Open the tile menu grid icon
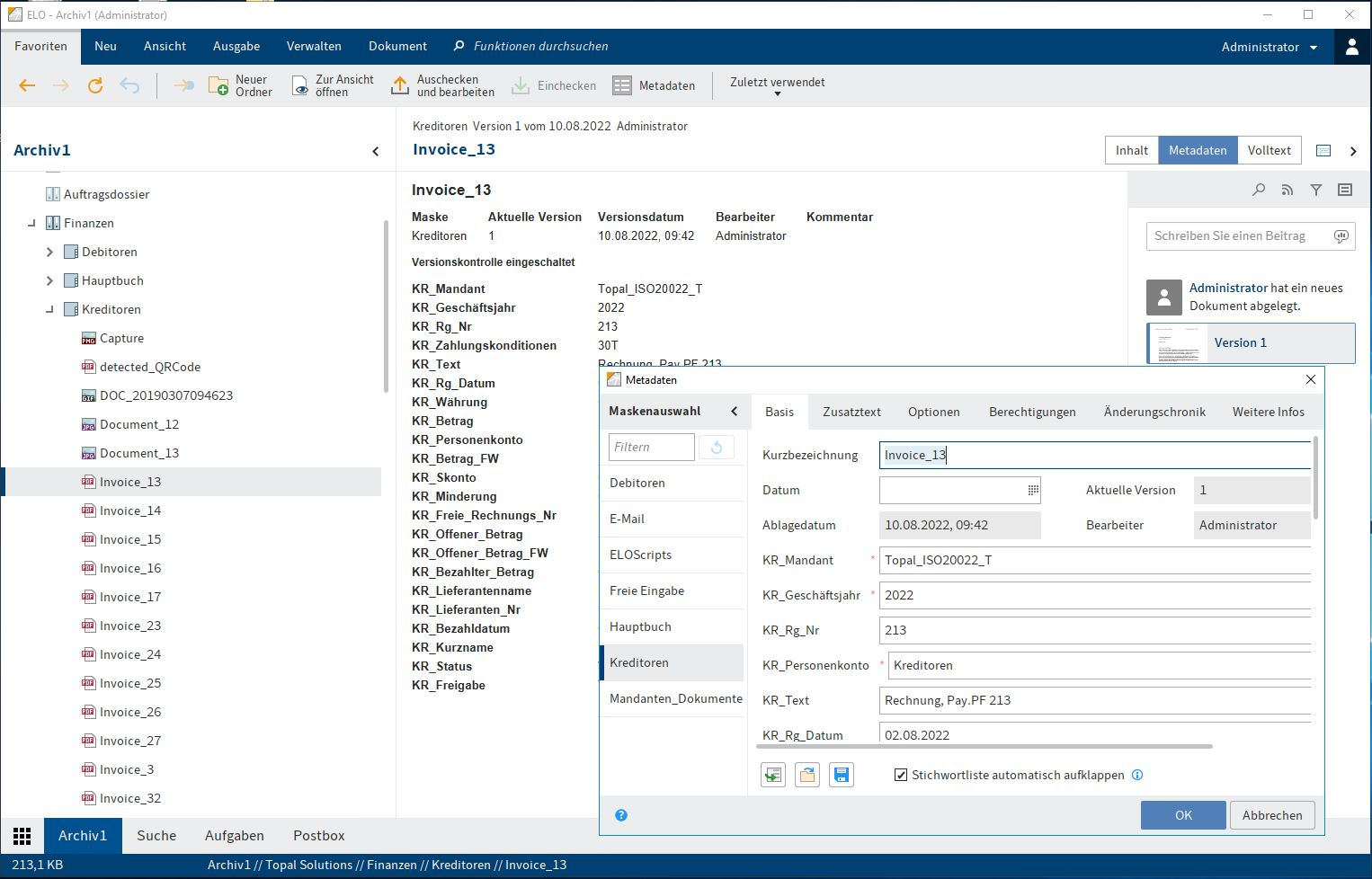Screen dimensions: 1372x879 [x=22, y=836]
